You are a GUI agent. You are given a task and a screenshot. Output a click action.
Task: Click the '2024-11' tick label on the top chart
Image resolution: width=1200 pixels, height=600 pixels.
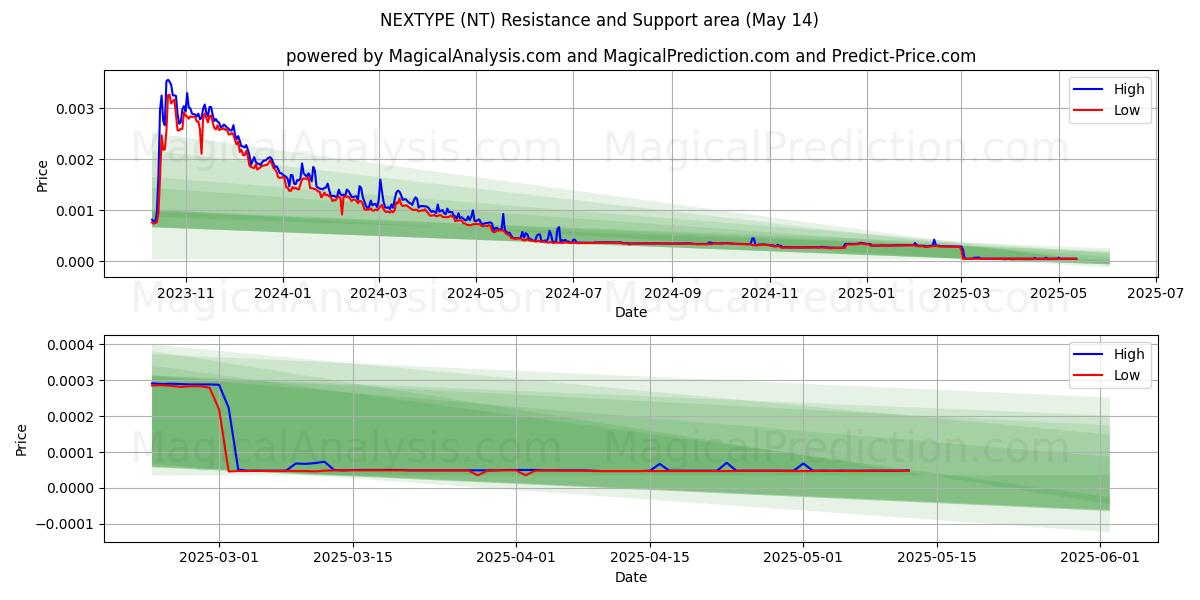click(768, 293)
